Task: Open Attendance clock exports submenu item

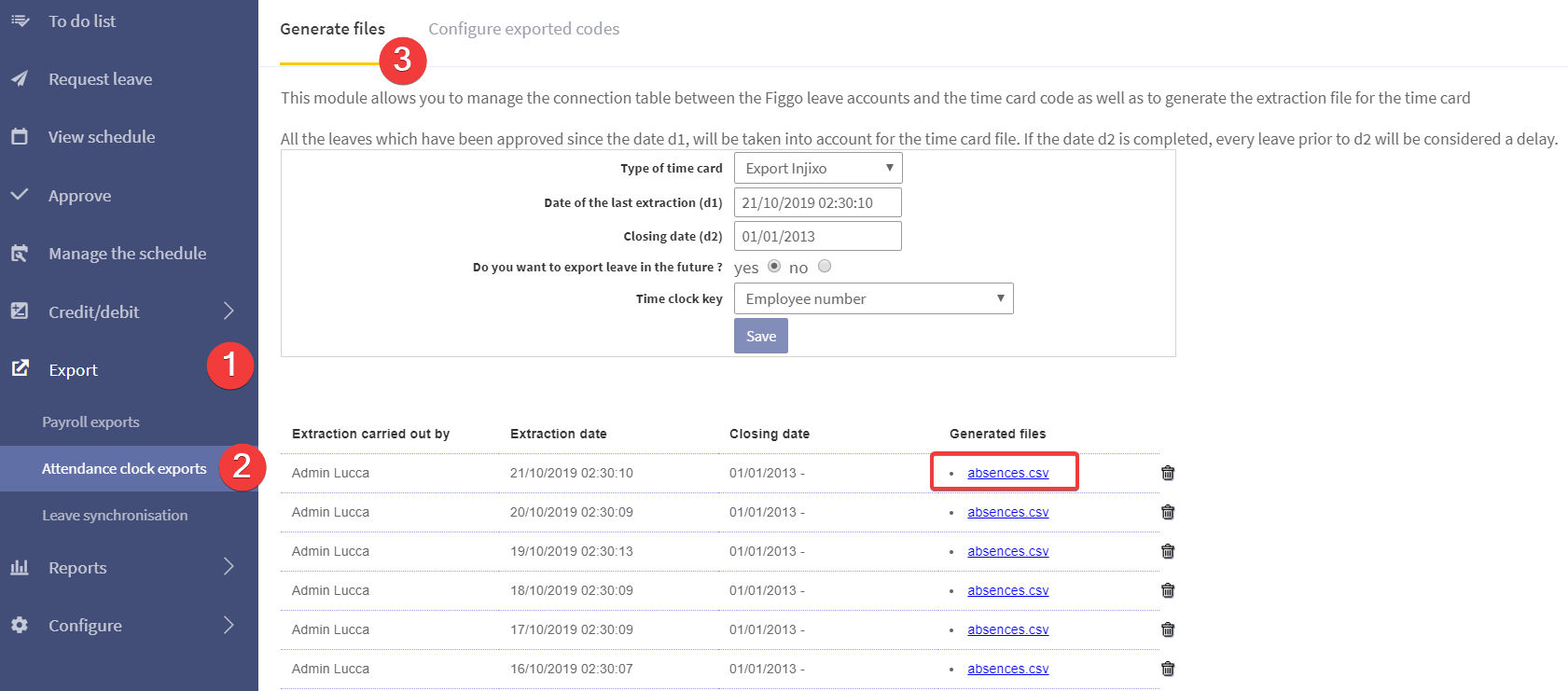Action: [x=124, y=468]
